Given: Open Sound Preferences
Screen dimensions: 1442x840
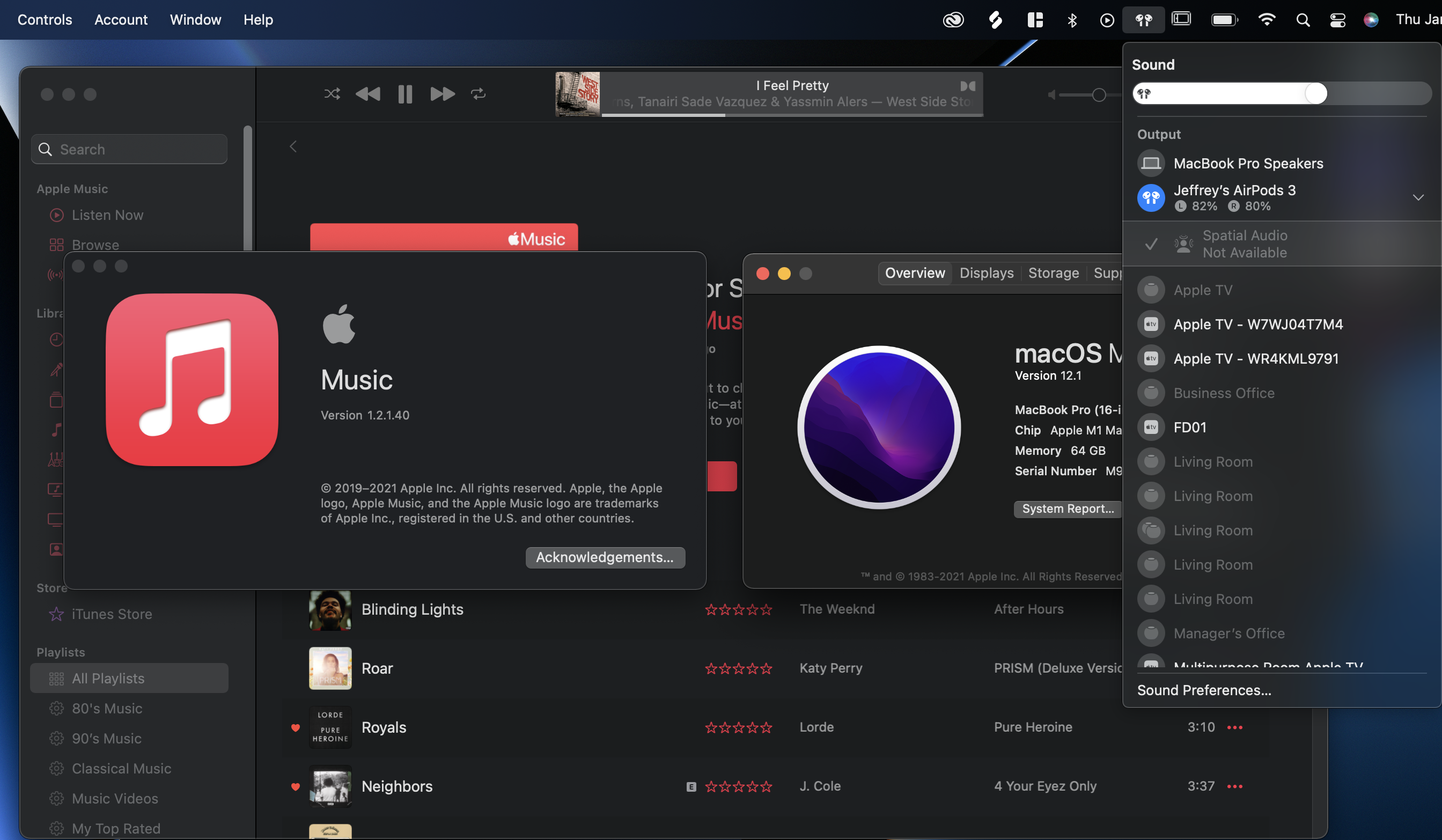Looking at the screenshot, I should click(1204, 690).
